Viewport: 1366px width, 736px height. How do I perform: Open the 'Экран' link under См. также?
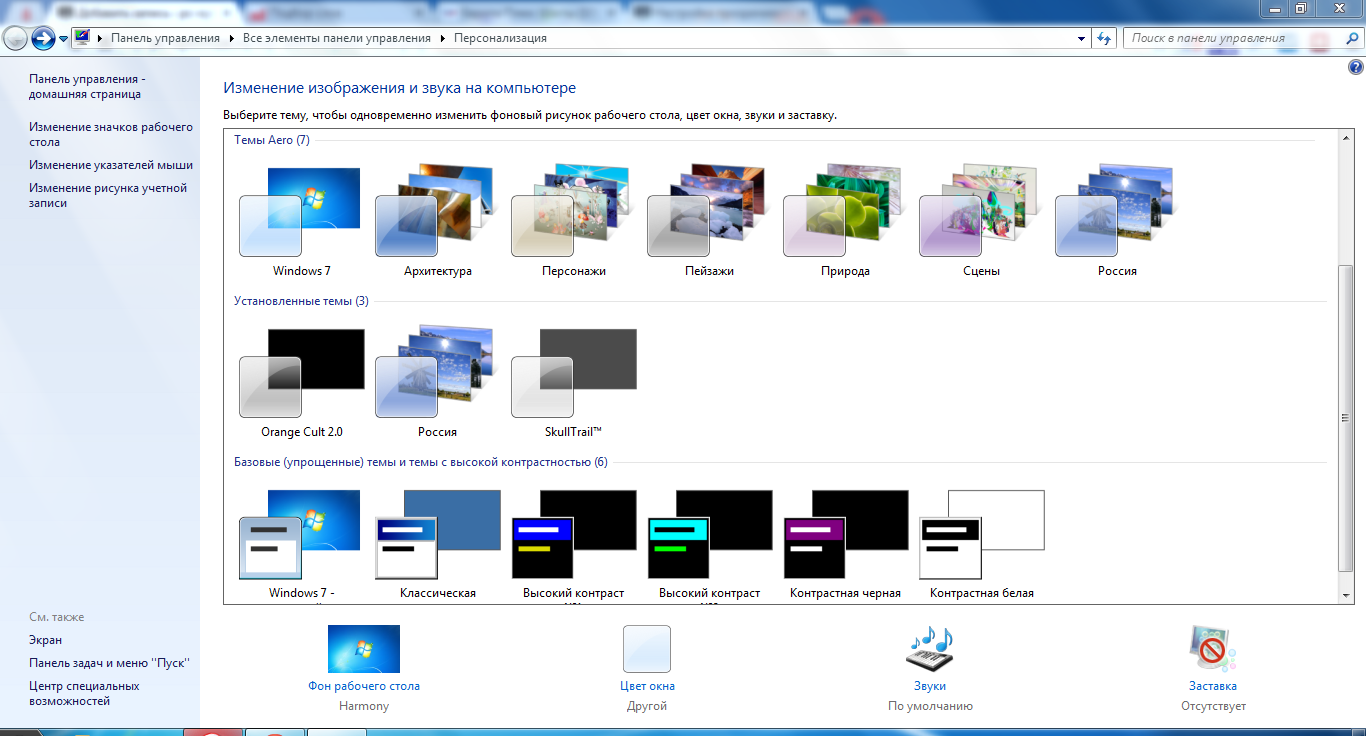click(x=46, y=640)
